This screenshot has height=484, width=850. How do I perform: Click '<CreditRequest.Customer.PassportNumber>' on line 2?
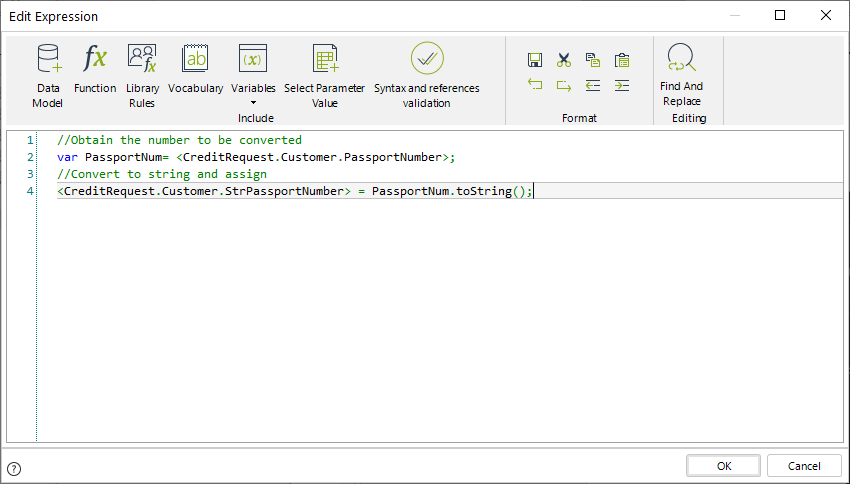coord(312,157)
